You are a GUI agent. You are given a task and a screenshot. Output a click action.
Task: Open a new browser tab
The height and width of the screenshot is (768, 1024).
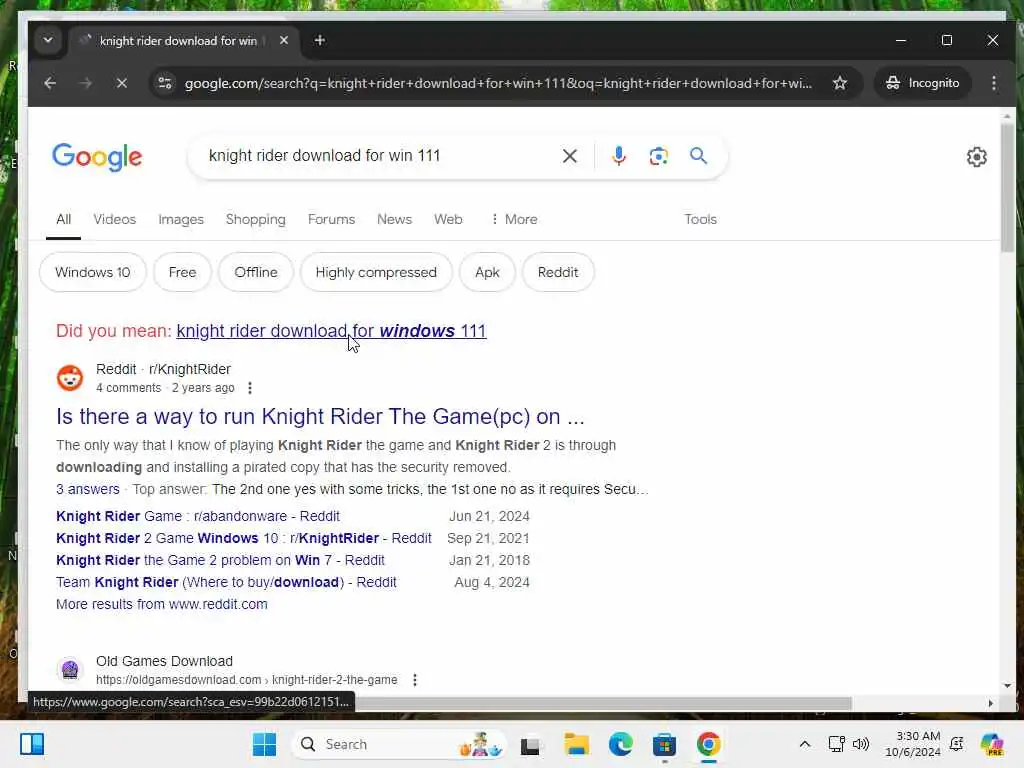point(319,40)
